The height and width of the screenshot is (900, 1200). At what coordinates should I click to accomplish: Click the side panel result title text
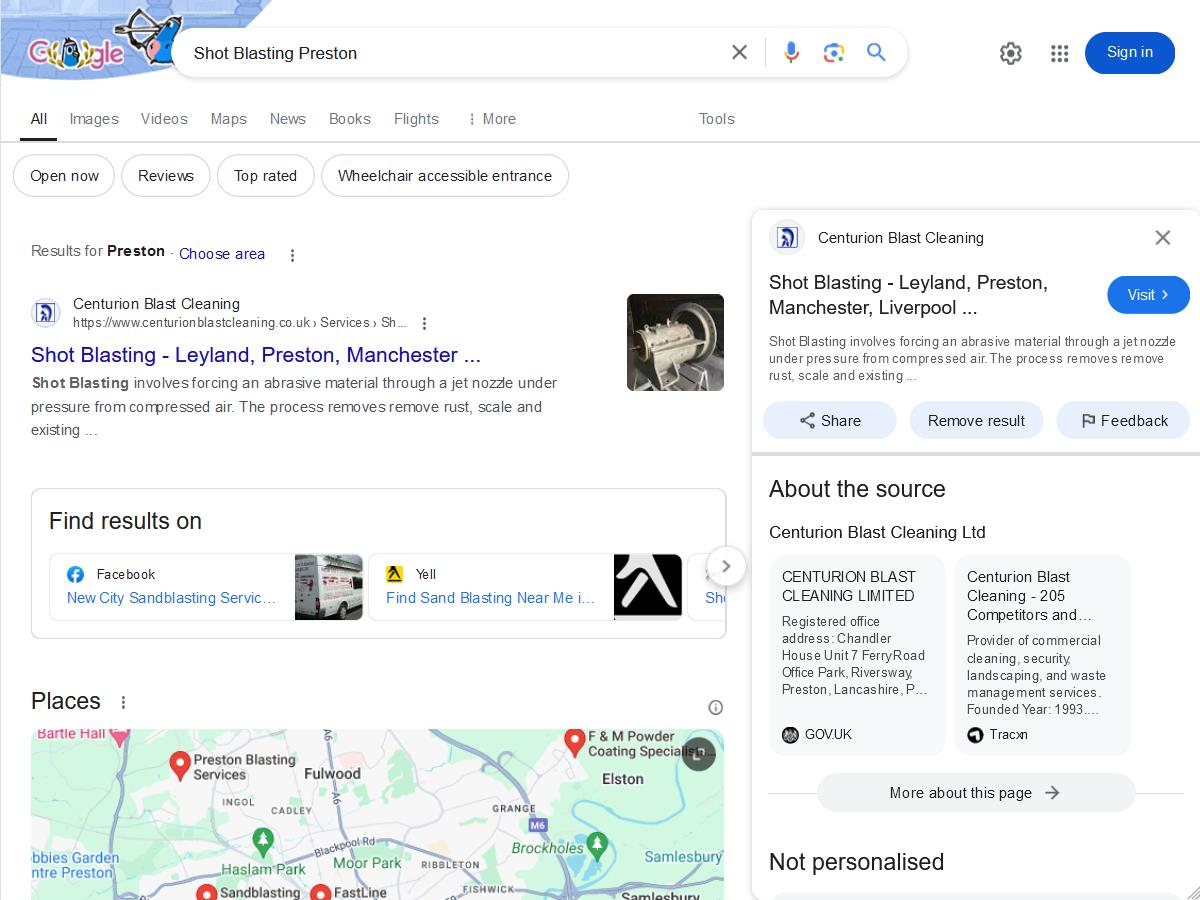coord(908,295)
